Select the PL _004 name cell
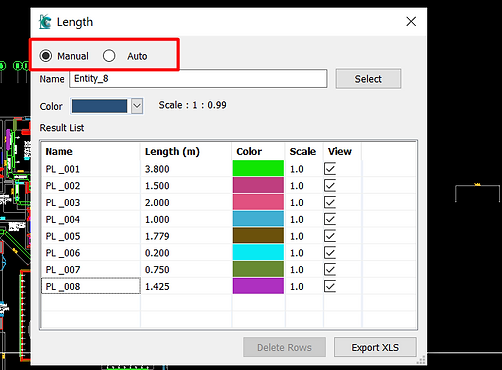This screenshot has width=502, height=370. [x=91, y=219]
